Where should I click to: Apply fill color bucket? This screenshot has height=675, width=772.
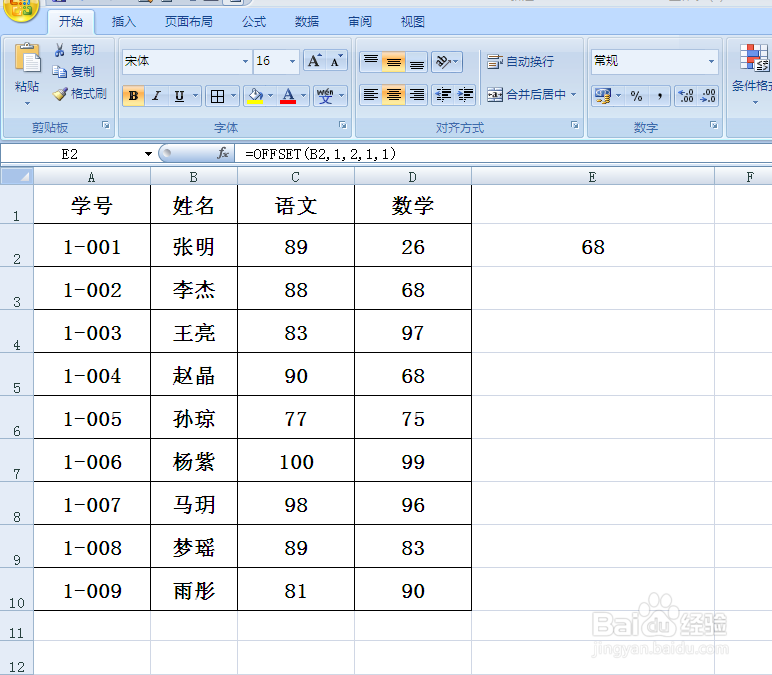tap(255, 96)
